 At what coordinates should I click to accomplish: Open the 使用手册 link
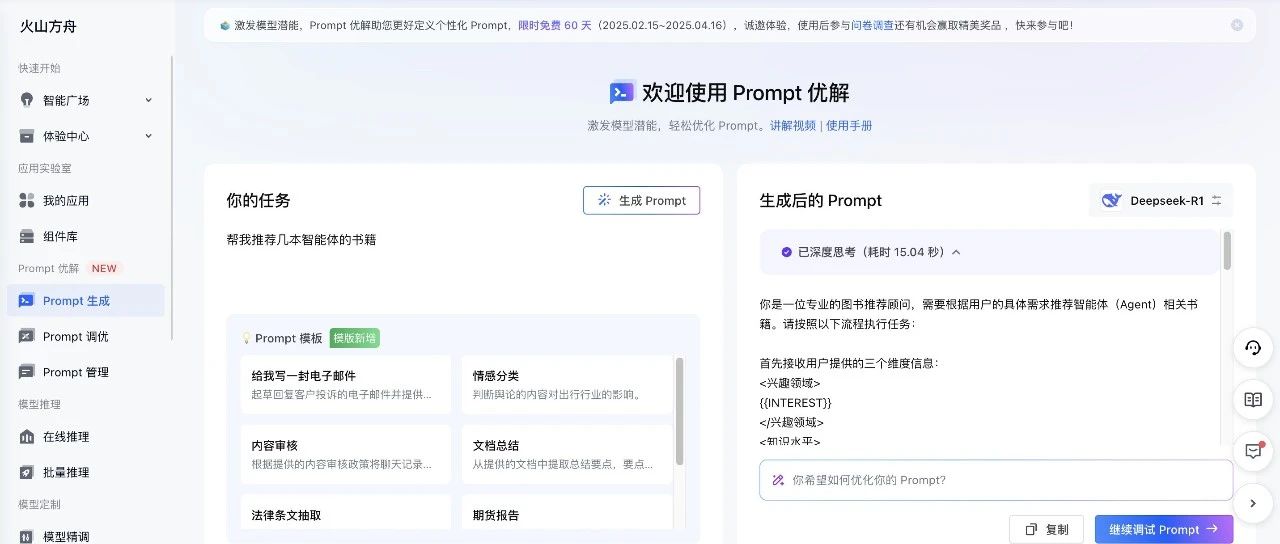click(x=849, y=126)
